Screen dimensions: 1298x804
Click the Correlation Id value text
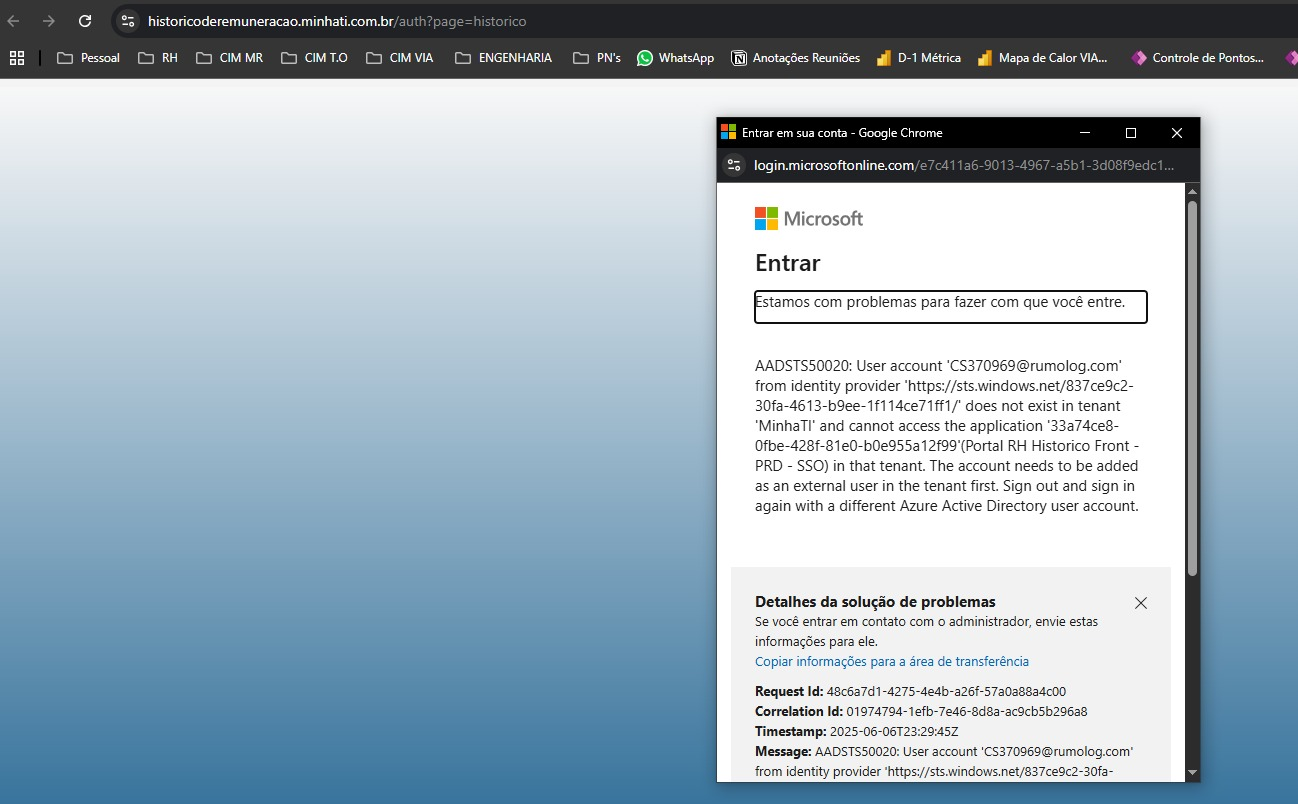967,712
